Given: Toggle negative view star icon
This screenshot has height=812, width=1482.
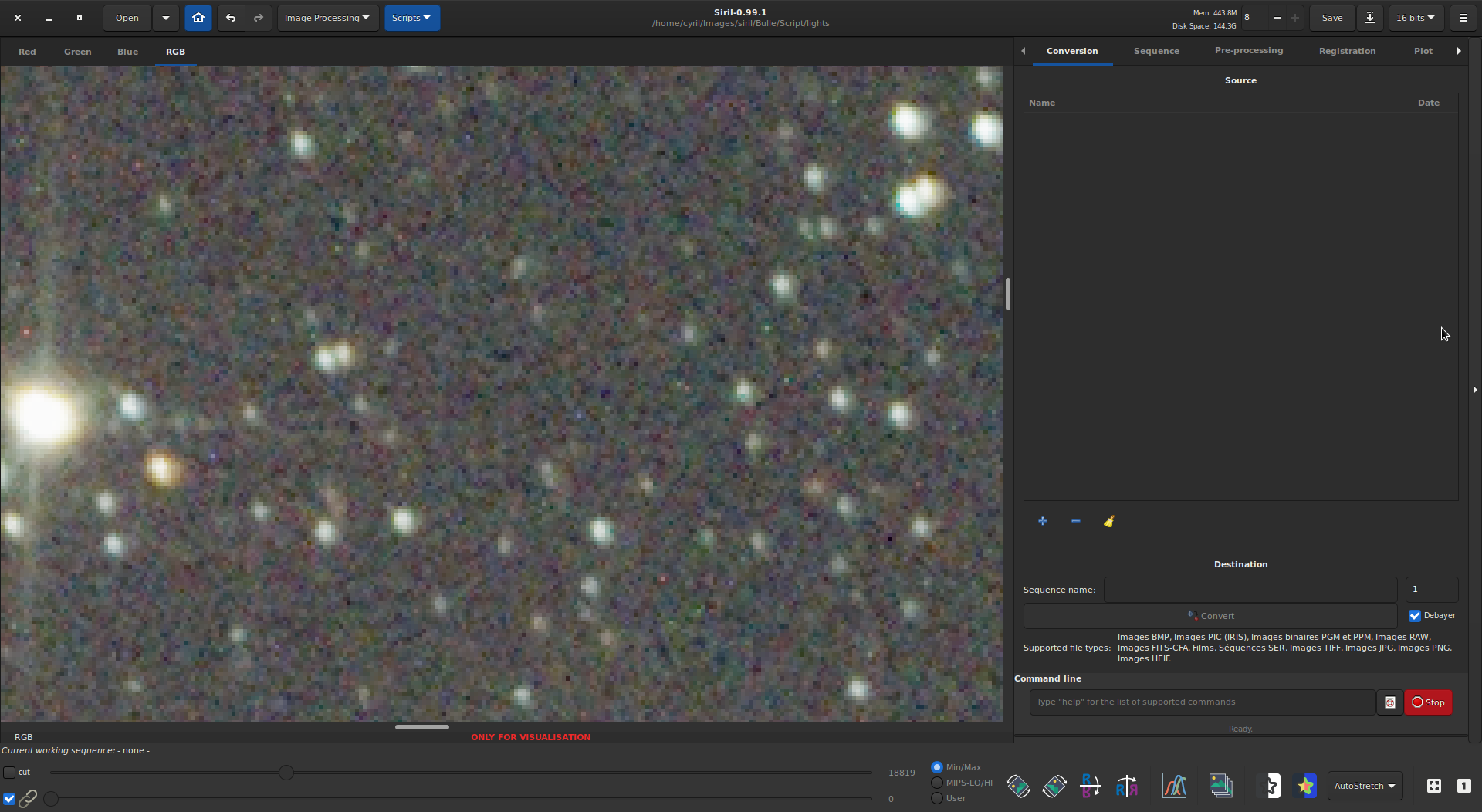Looking at the screenshot, I should [1270, 786].
